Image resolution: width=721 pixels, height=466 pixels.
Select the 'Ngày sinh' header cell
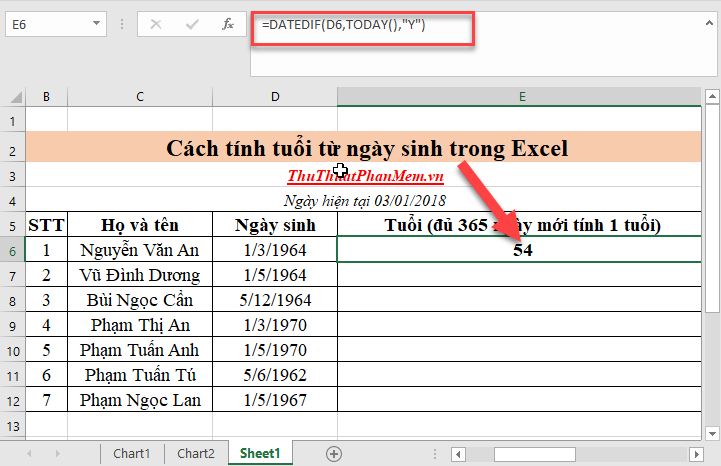[275, 225]
